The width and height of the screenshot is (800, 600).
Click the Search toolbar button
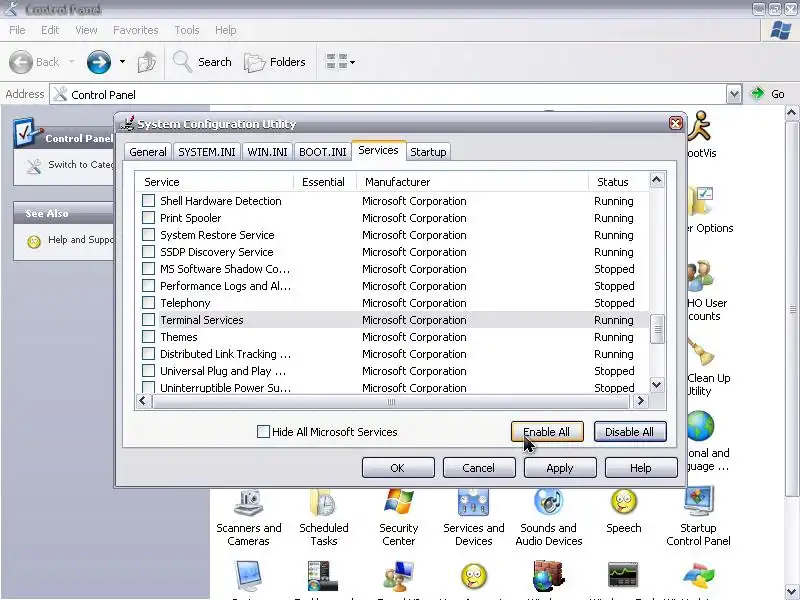tap(202, 62)
